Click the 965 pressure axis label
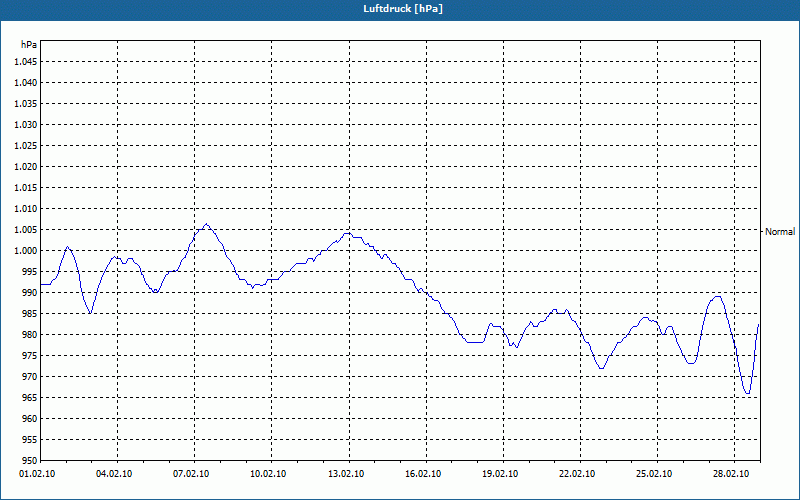Viewport: 800px width, 500px height. pyautogui.click(x=30, y=397)
